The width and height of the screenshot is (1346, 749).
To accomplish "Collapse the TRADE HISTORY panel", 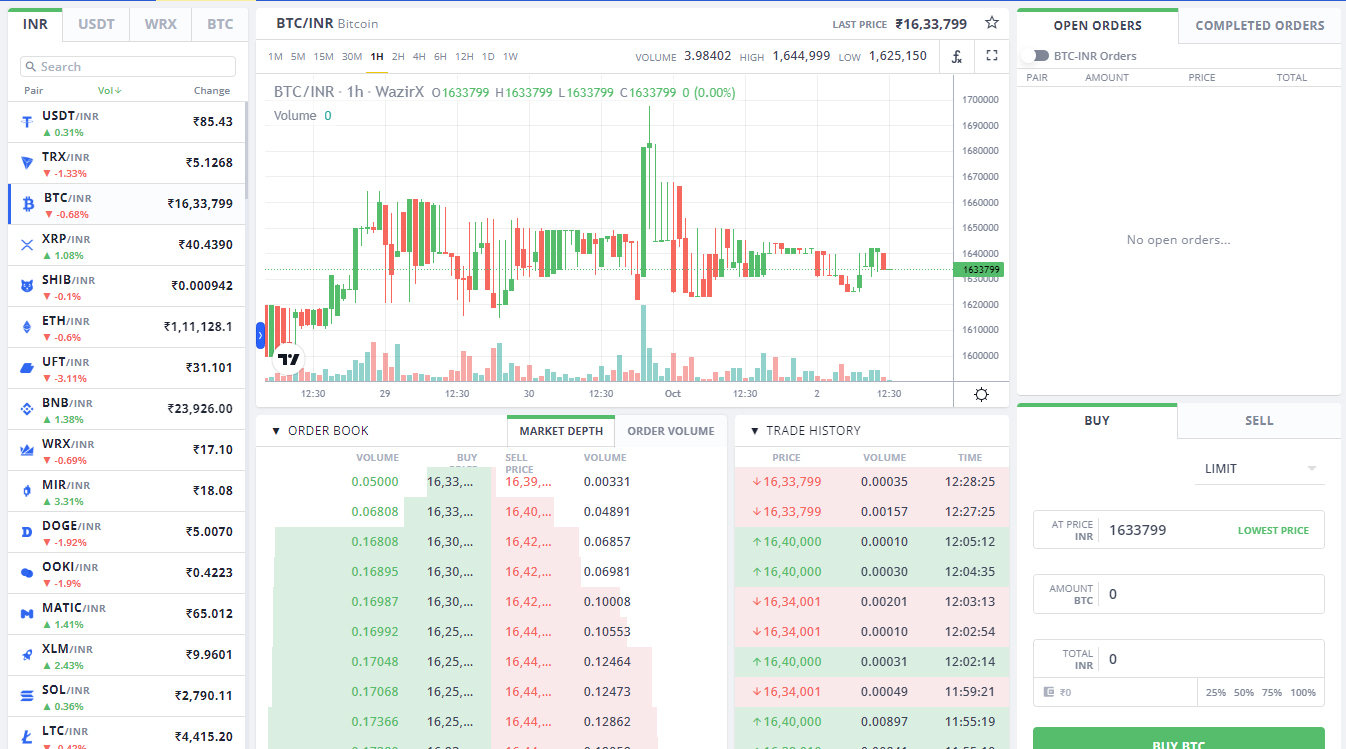I will (754, 431).
